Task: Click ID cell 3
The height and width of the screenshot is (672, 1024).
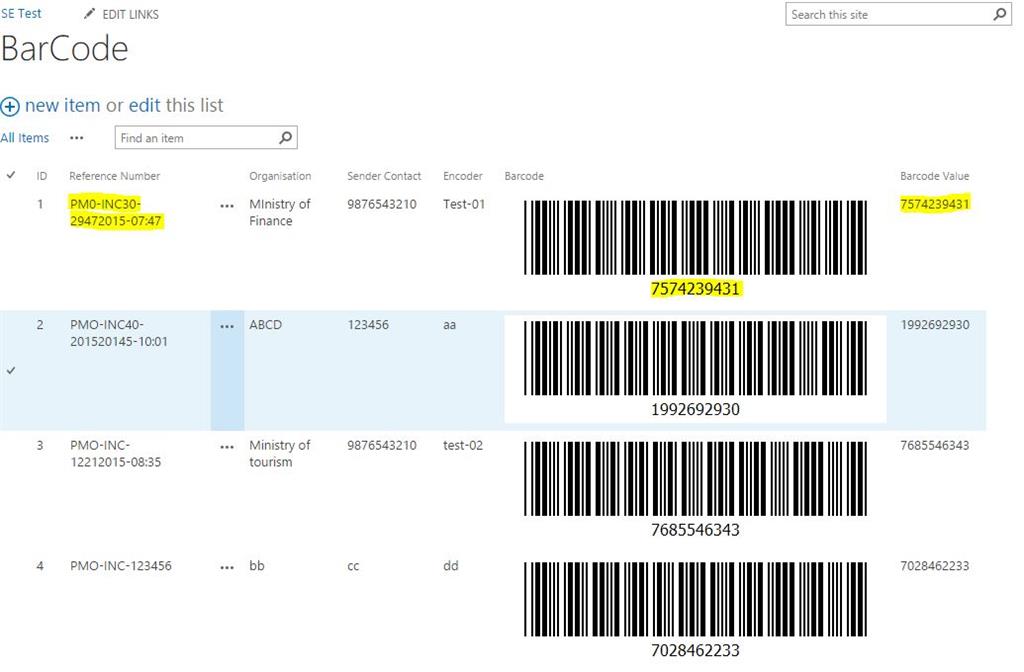Action: click(40, 445)
